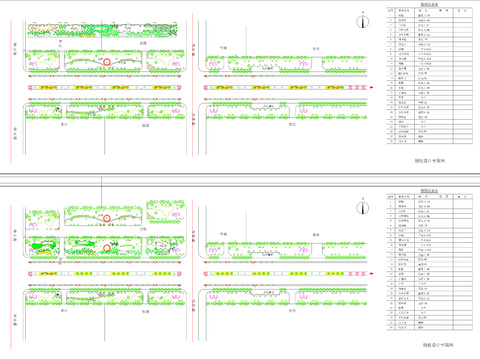Select the orange circle in upper plan

107,62
